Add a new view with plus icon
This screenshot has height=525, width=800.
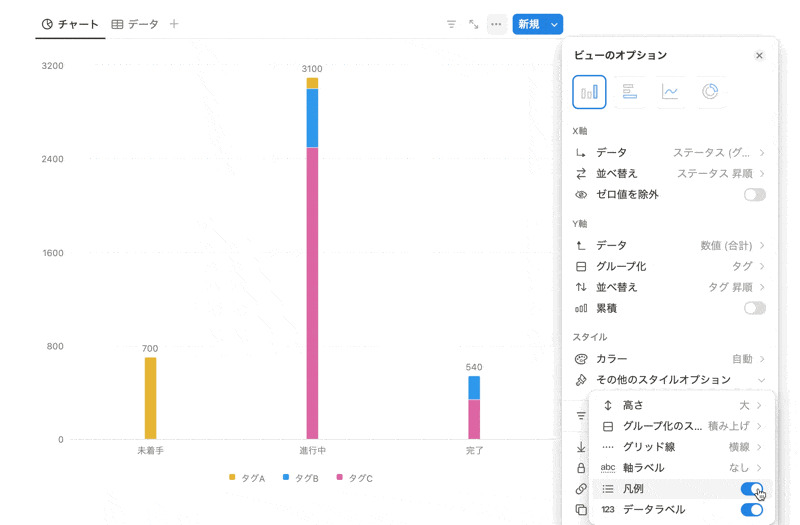click(174, 24)
